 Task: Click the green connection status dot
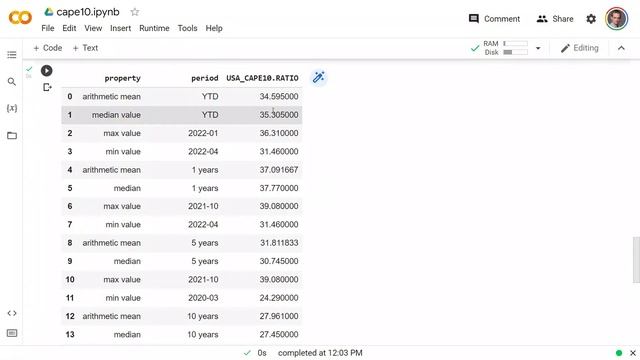[x=619, y=353]
